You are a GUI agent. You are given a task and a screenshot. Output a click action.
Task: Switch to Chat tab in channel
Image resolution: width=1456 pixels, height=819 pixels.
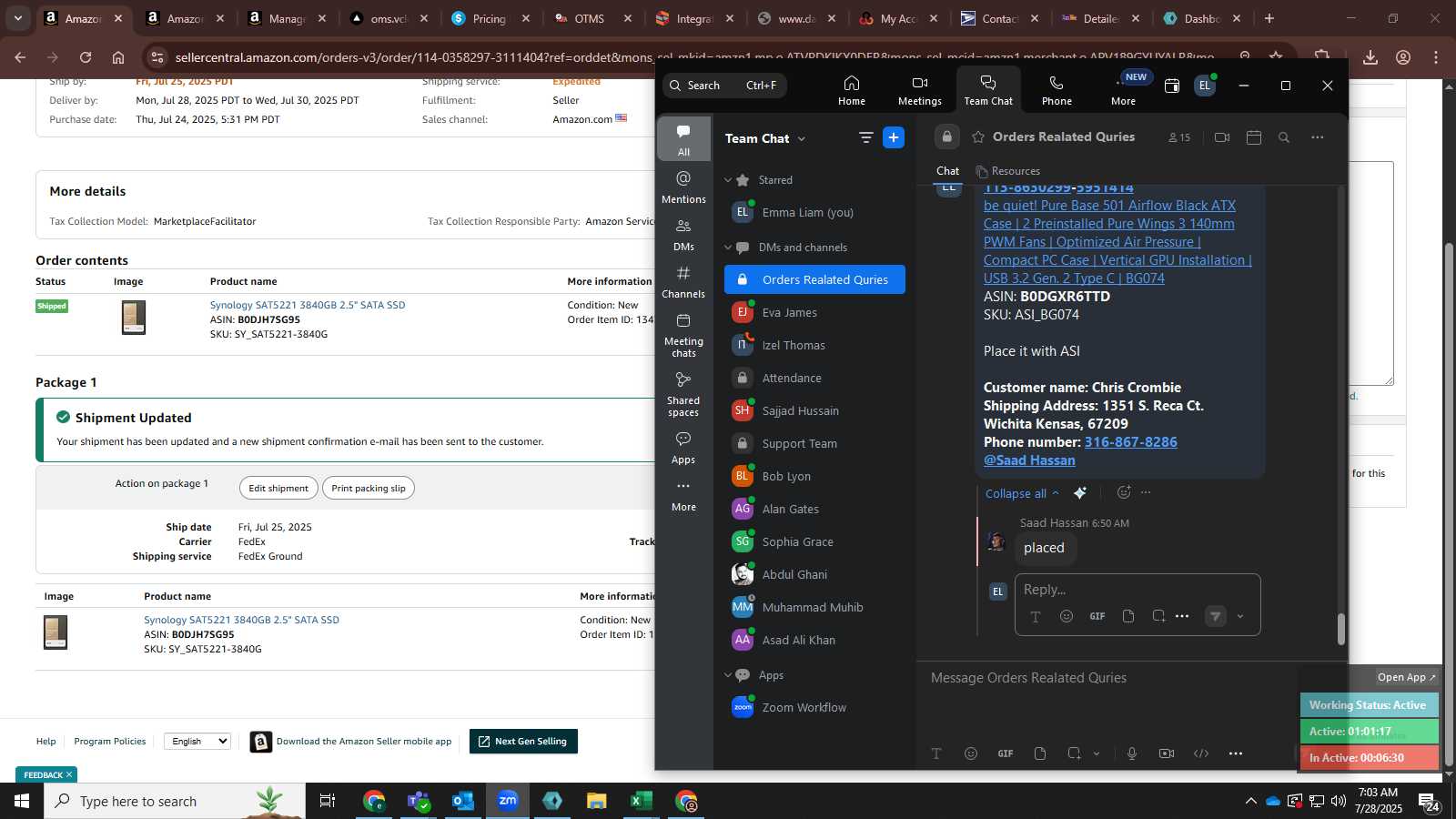947,171
